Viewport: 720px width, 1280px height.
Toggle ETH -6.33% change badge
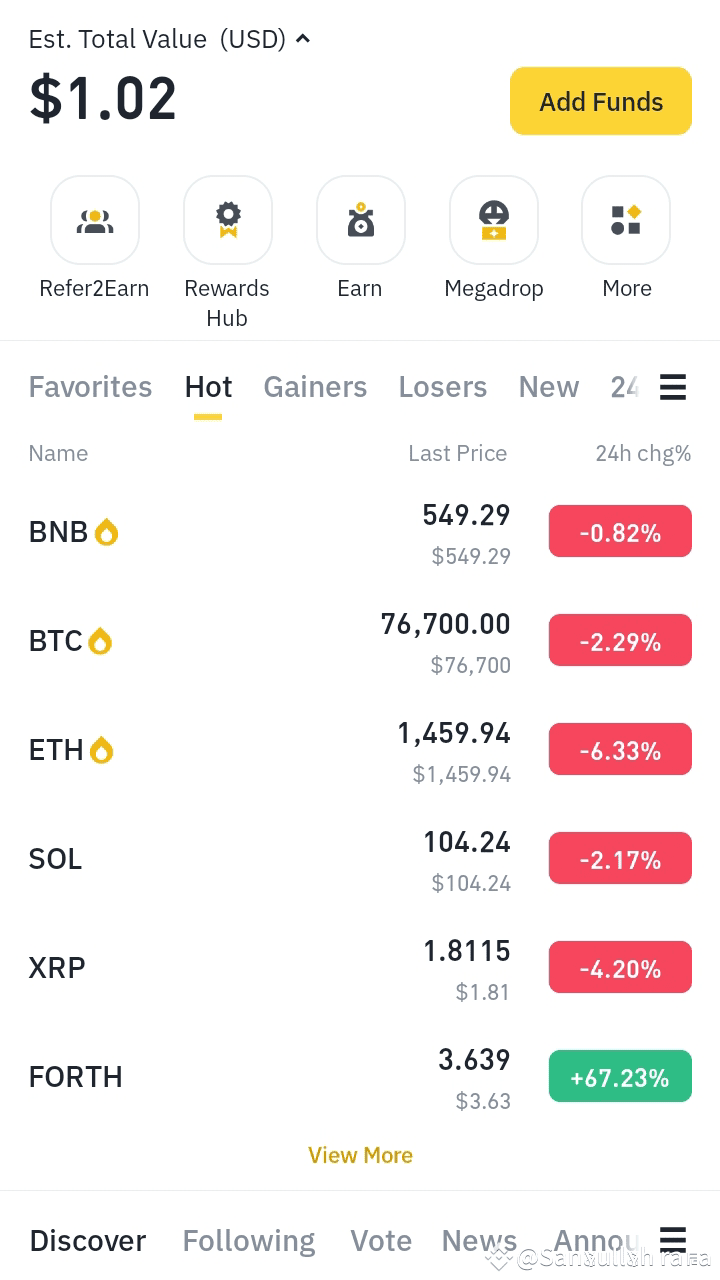click(620, 749)
